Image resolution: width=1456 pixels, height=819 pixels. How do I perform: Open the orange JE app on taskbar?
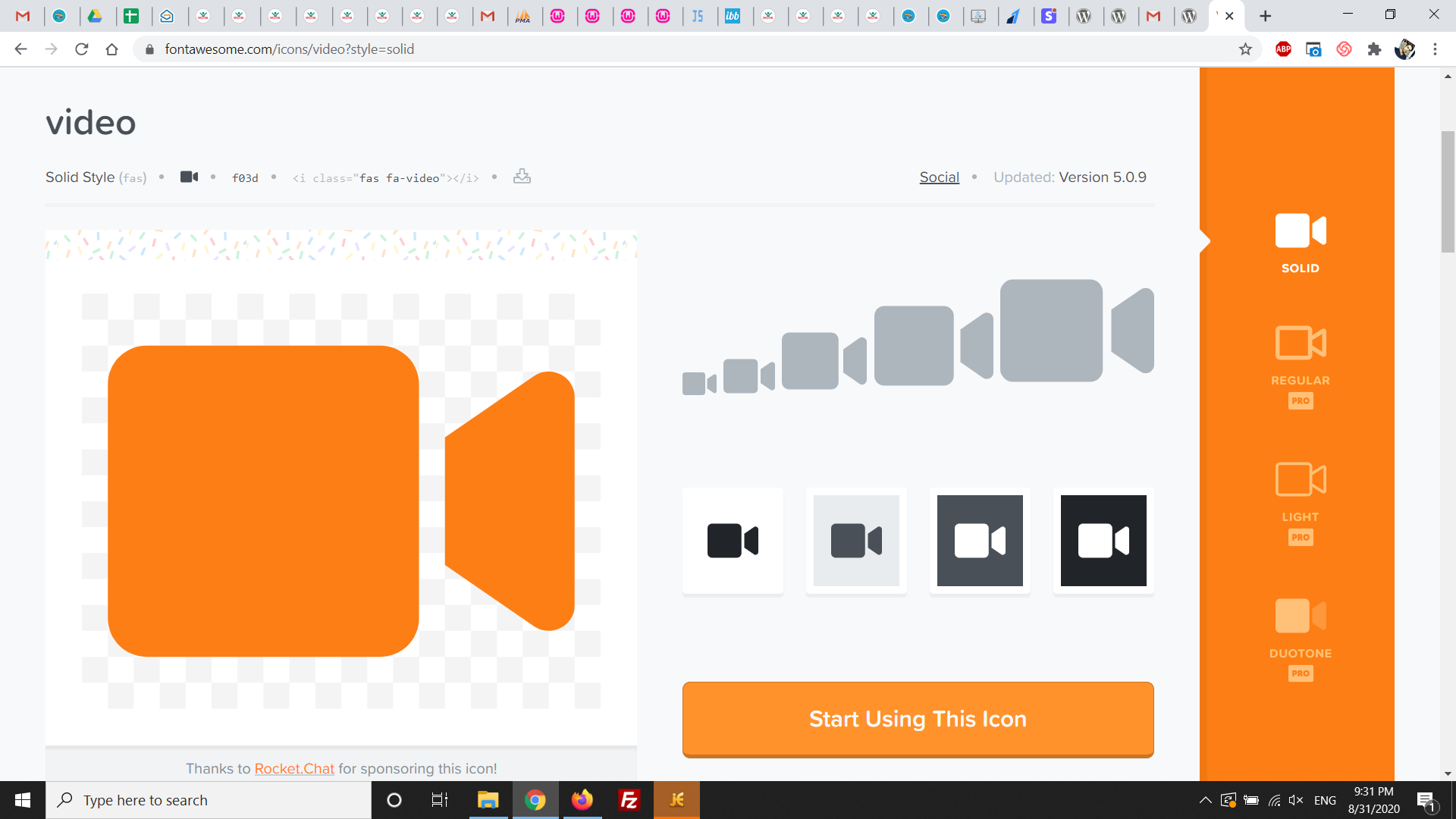point(676,800)
